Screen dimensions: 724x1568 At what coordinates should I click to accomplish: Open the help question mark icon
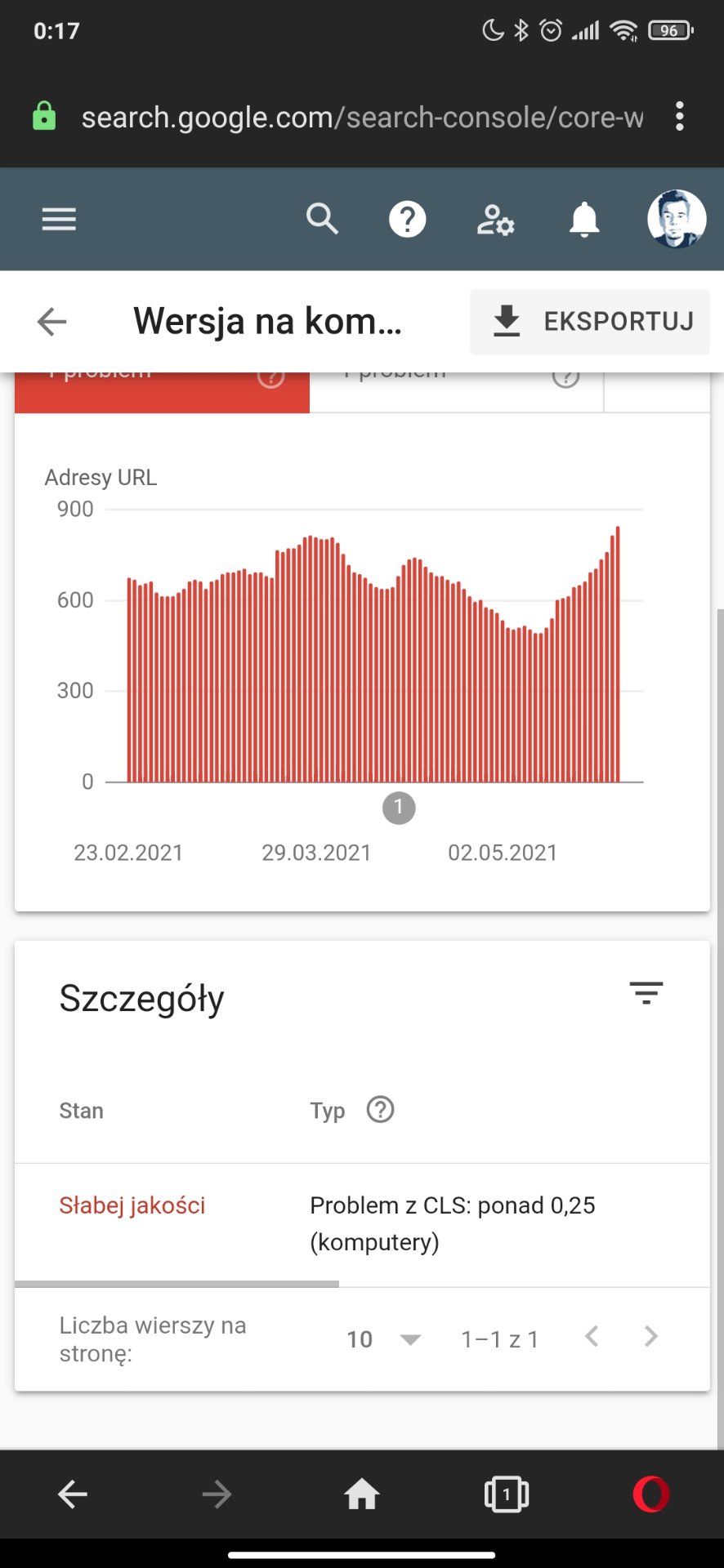click(407, 219)
